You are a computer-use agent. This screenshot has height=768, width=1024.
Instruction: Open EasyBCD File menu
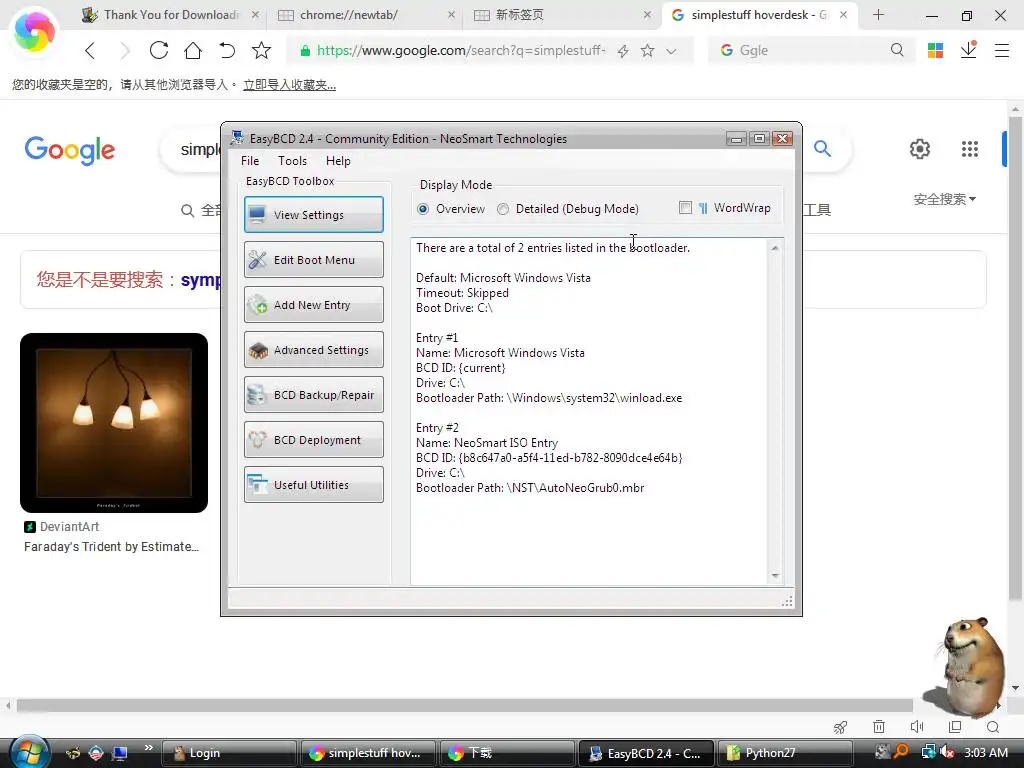click(250, 161)
